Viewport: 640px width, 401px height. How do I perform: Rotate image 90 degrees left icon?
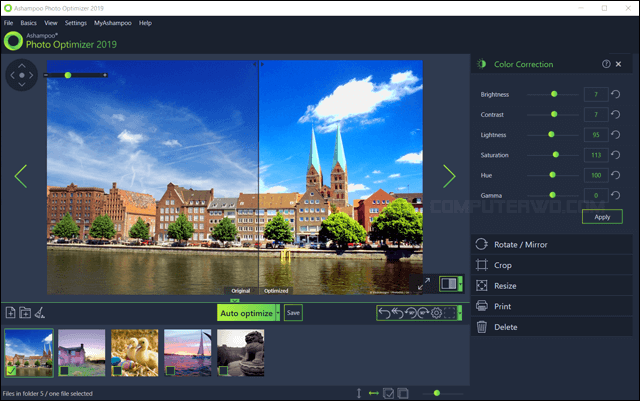[411, 313]
